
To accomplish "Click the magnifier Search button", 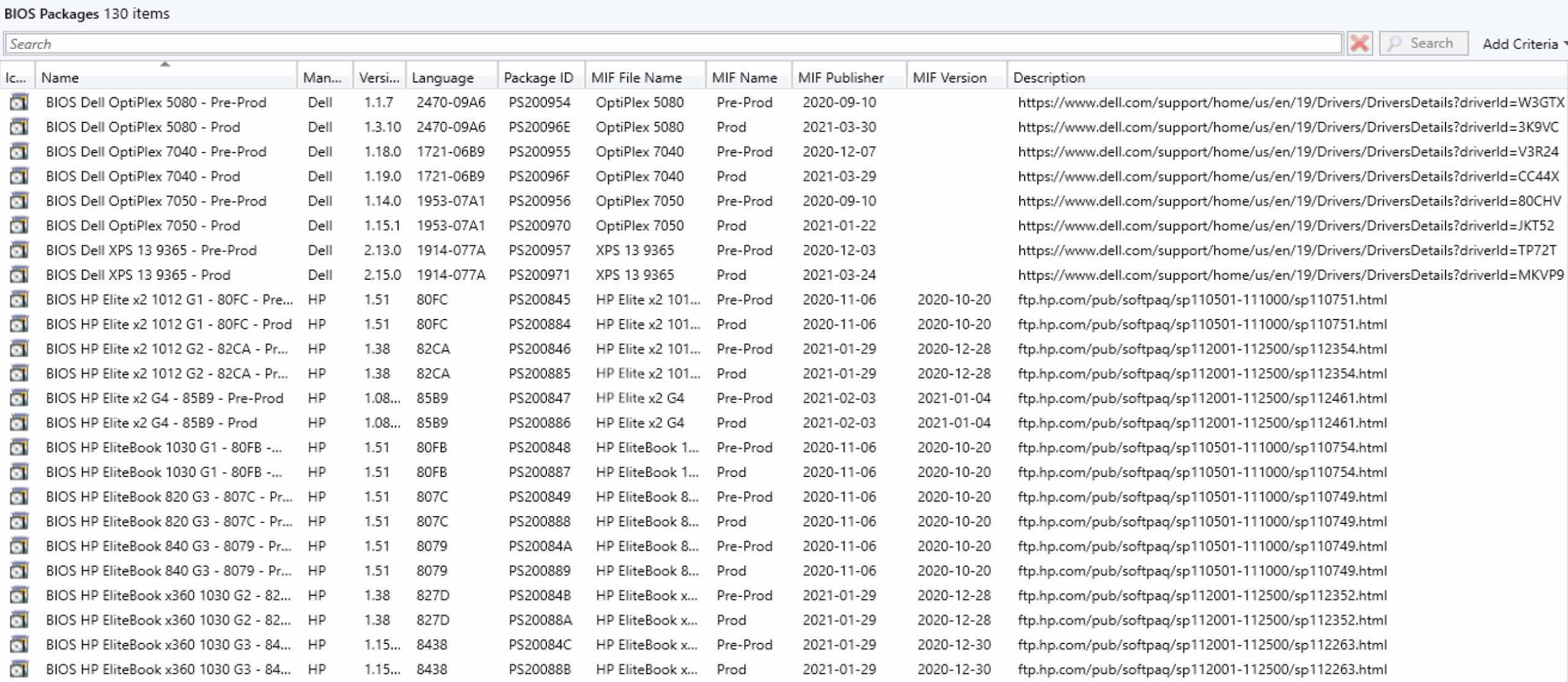I will point(1423,43).
